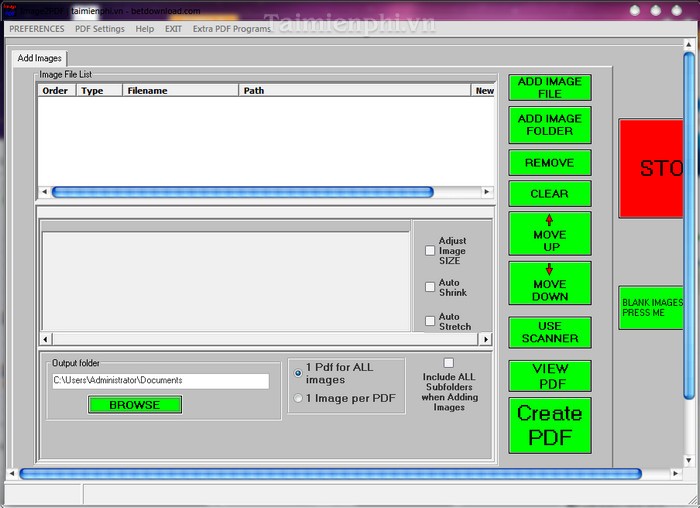Image resolution: width=700 pixels, height=508 pixels.
Task: Click the output folder path field
Action: tap(160, 381)
